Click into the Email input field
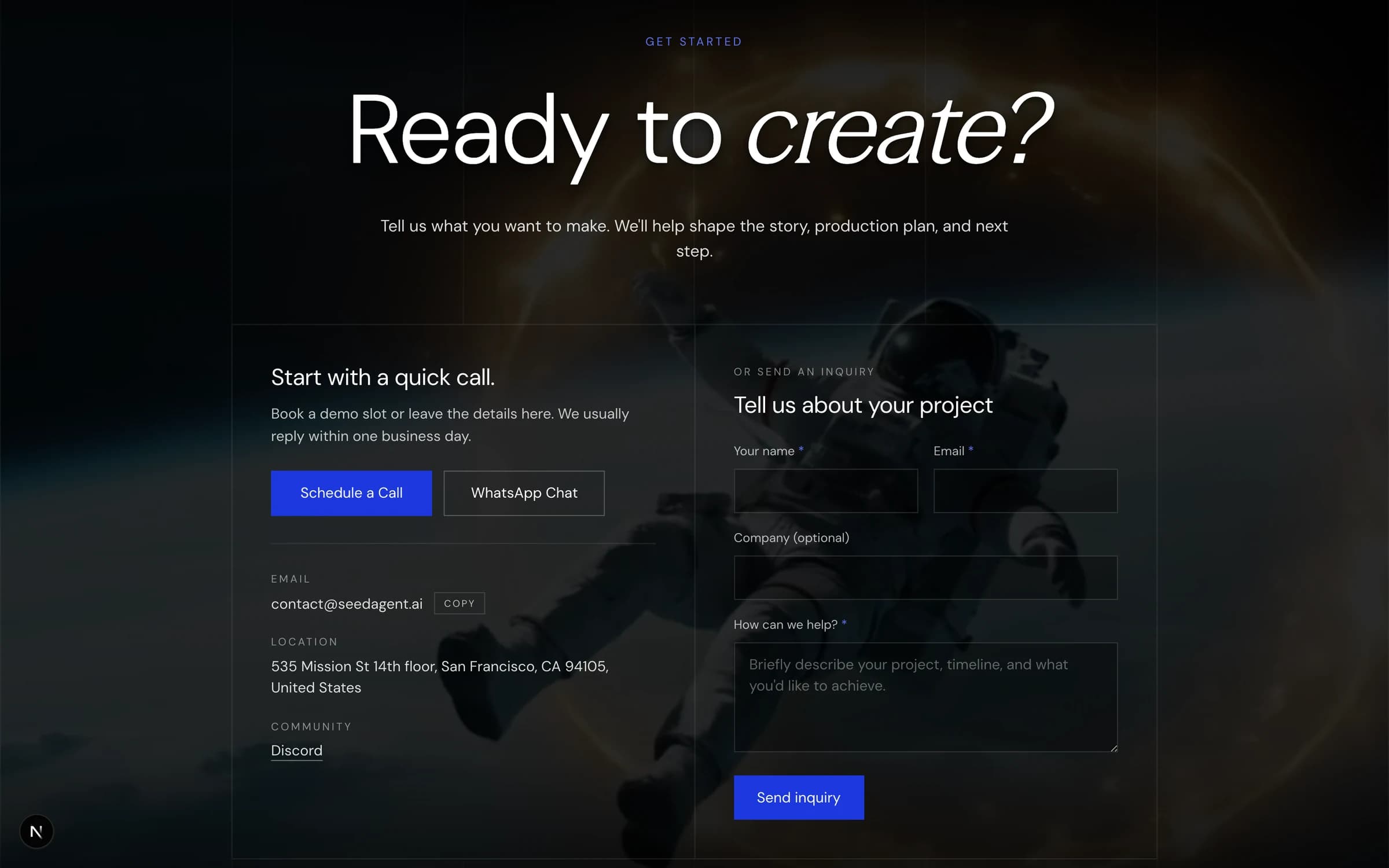This screenshot has height=868, width=1389. pyautogui.click(x=1026, y=491)
